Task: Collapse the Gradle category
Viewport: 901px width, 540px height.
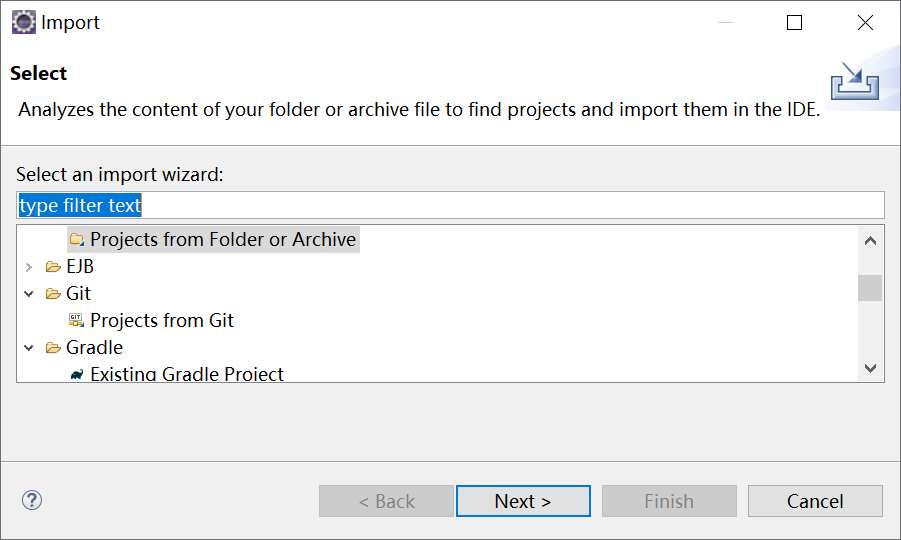Action: [29, 348]
